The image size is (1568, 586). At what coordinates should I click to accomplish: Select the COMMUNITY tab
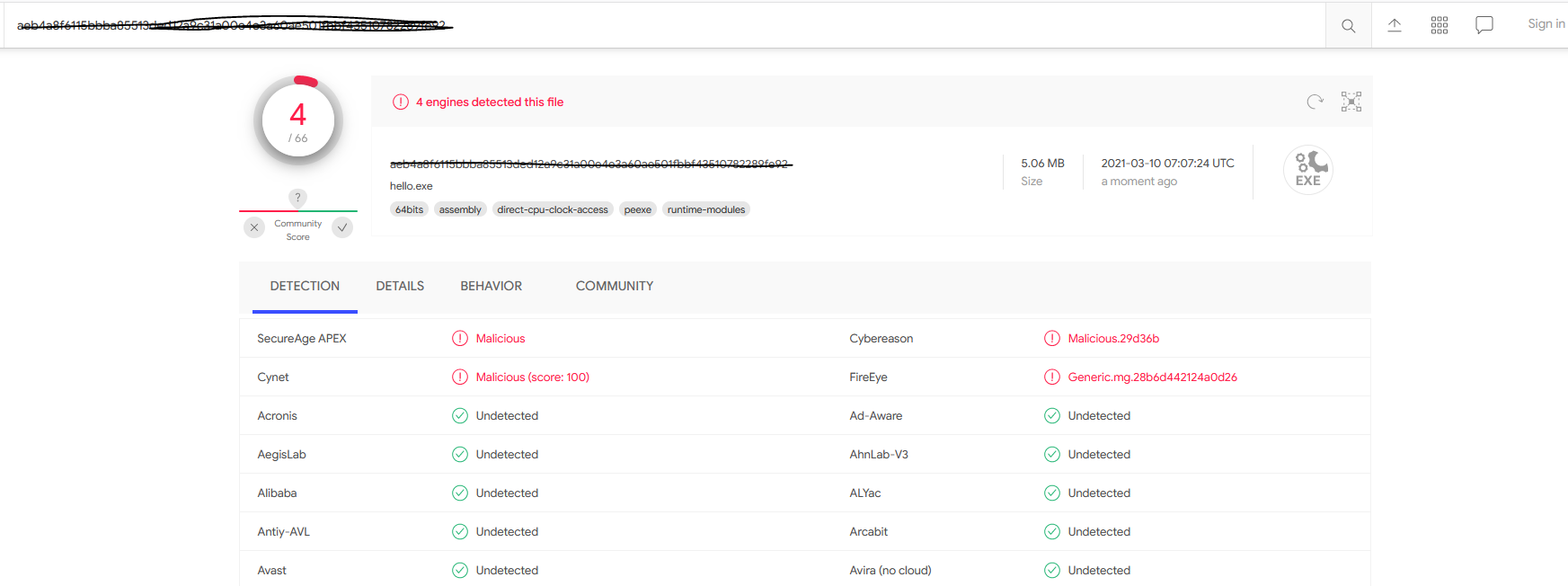(x=614, y=286)
